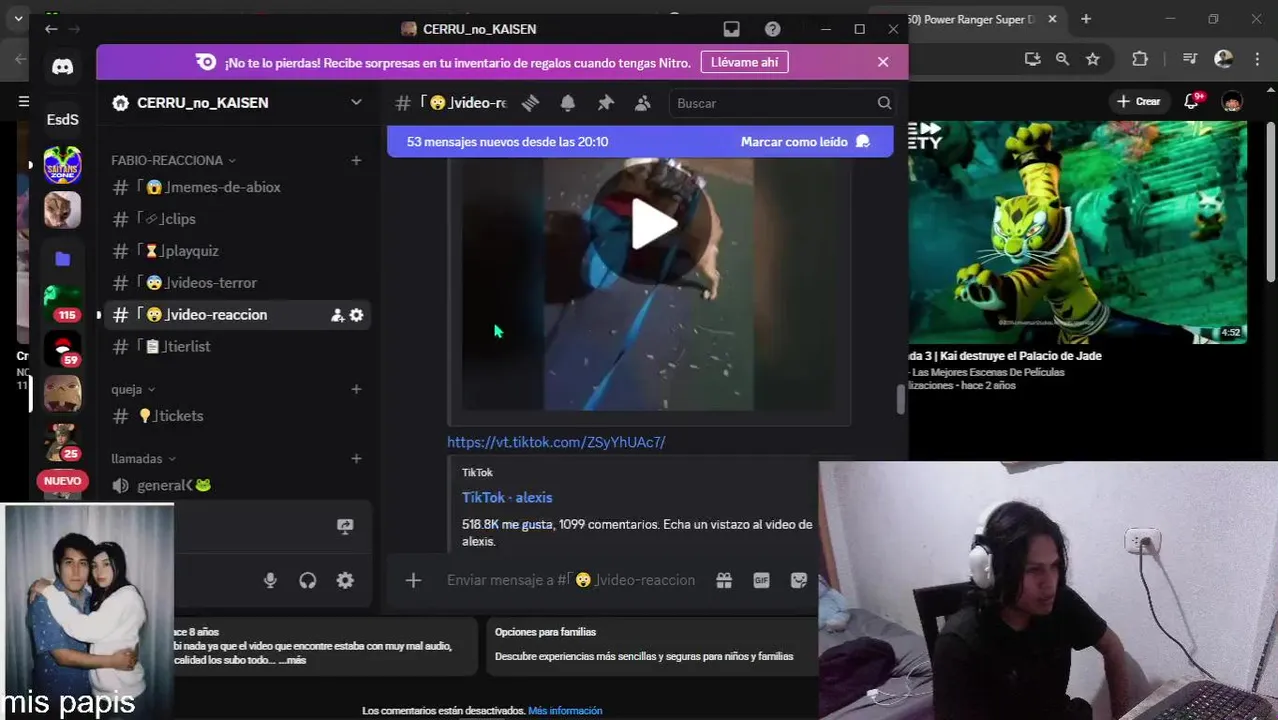Open pinned messages icon
Screen dimensions: 1278x720
[605, 103]
